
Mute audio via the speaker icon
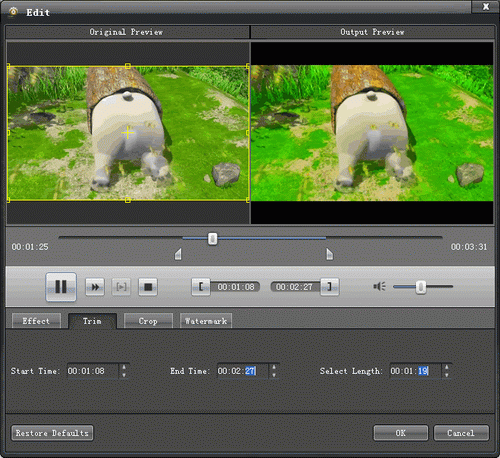[x=379, y=286]
